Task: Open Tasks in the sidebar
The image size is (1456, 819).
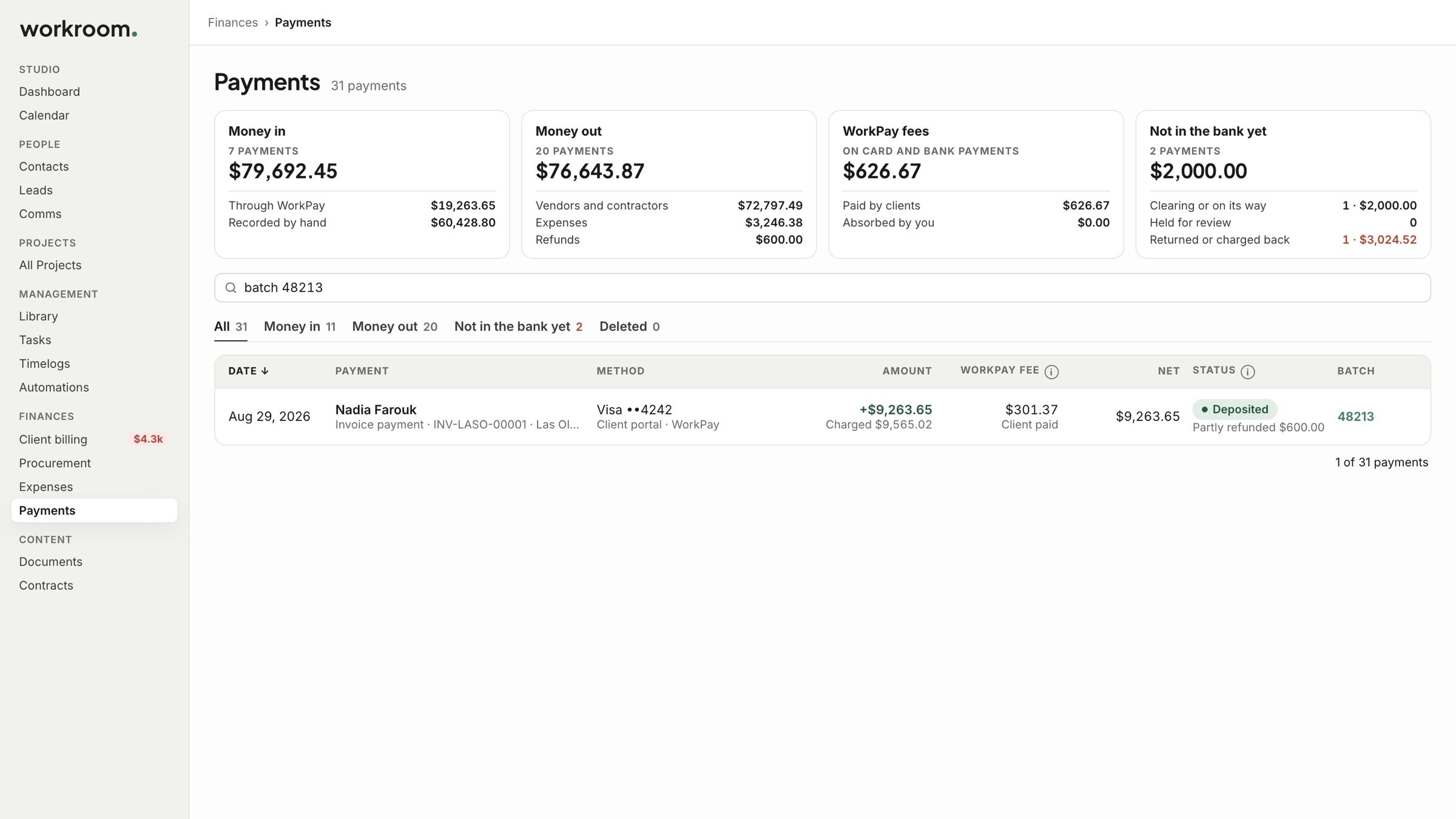Action: (x=35, y=340)
